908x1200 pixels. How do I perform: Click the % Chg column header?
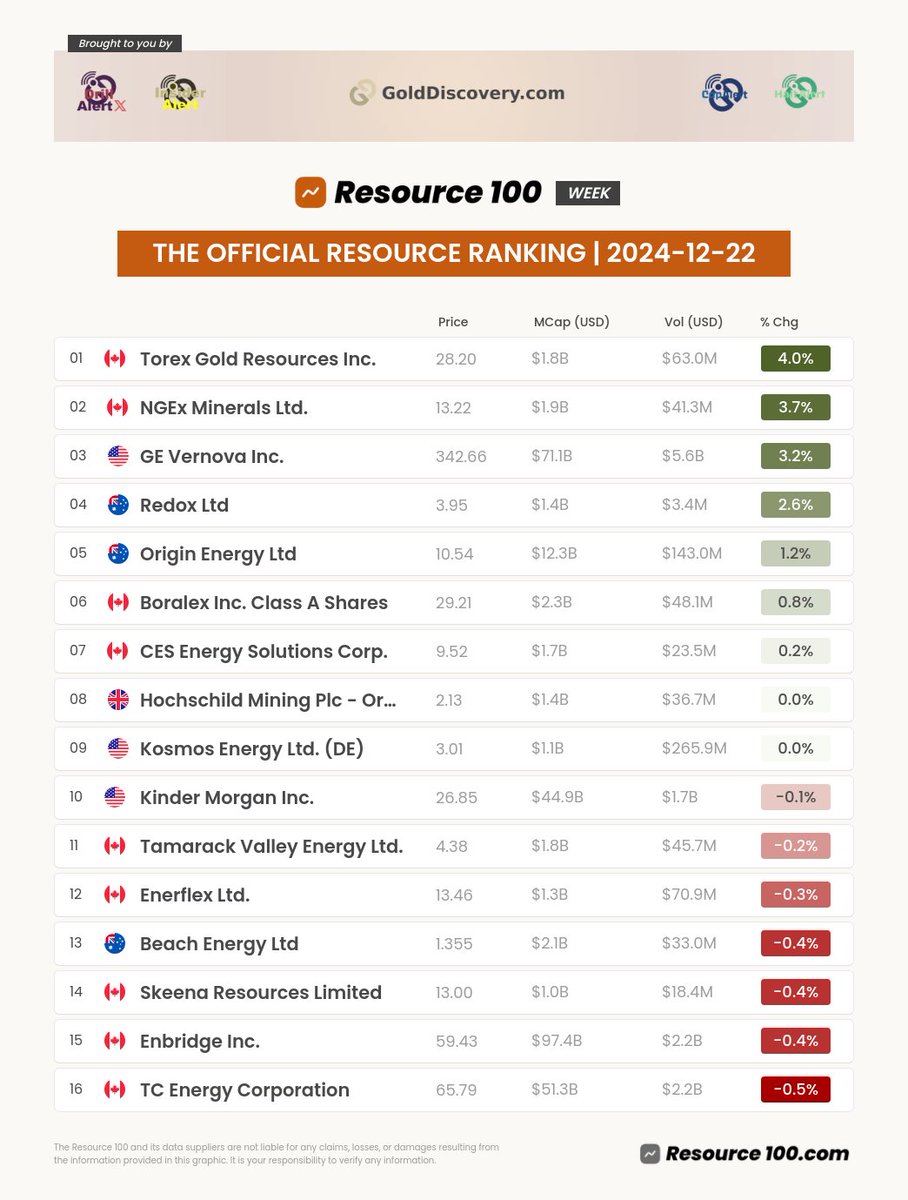pos(779,322)
